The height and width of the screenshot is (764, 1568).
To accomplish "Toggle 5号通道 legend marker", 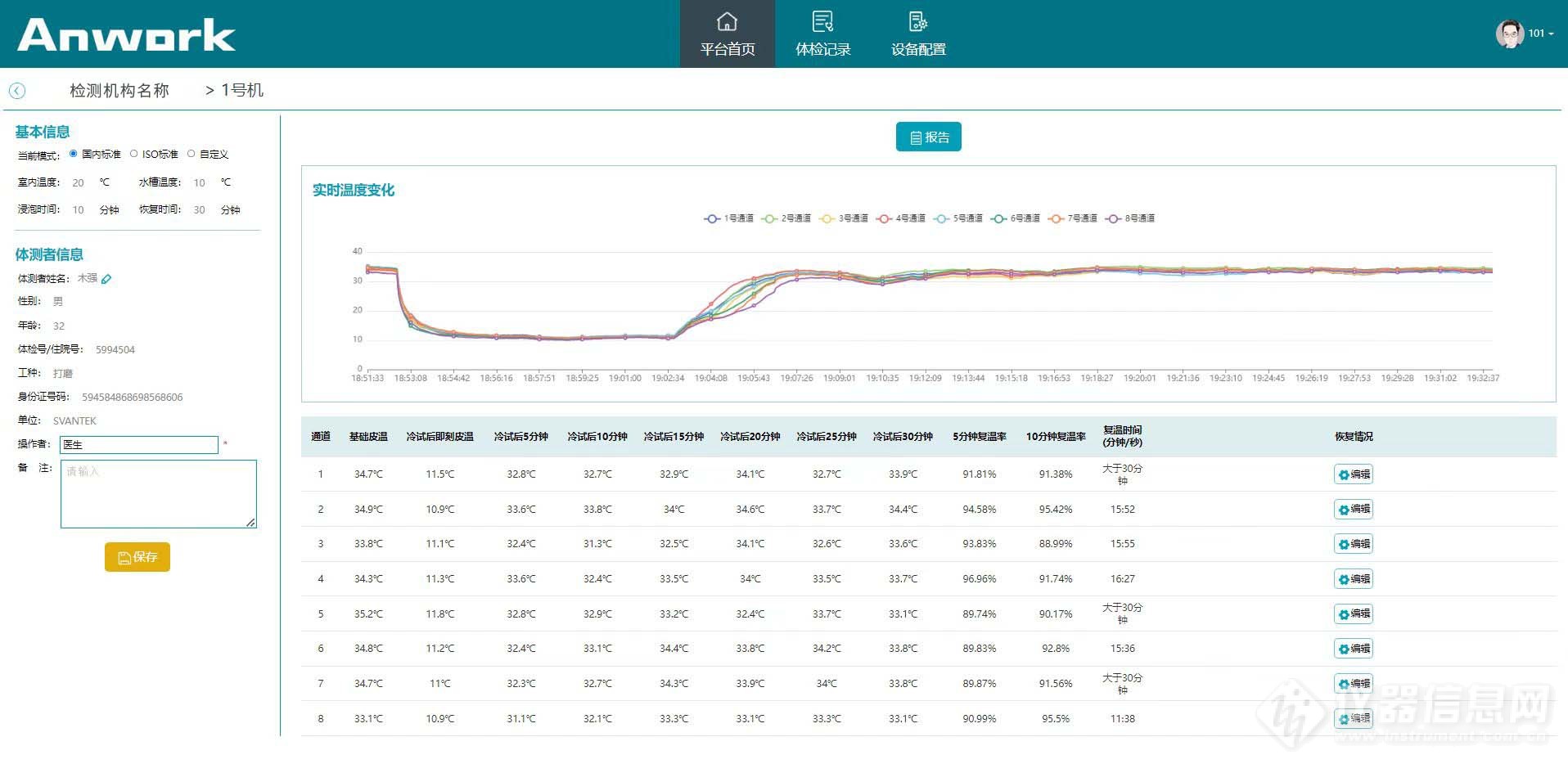I will point(941,218).
